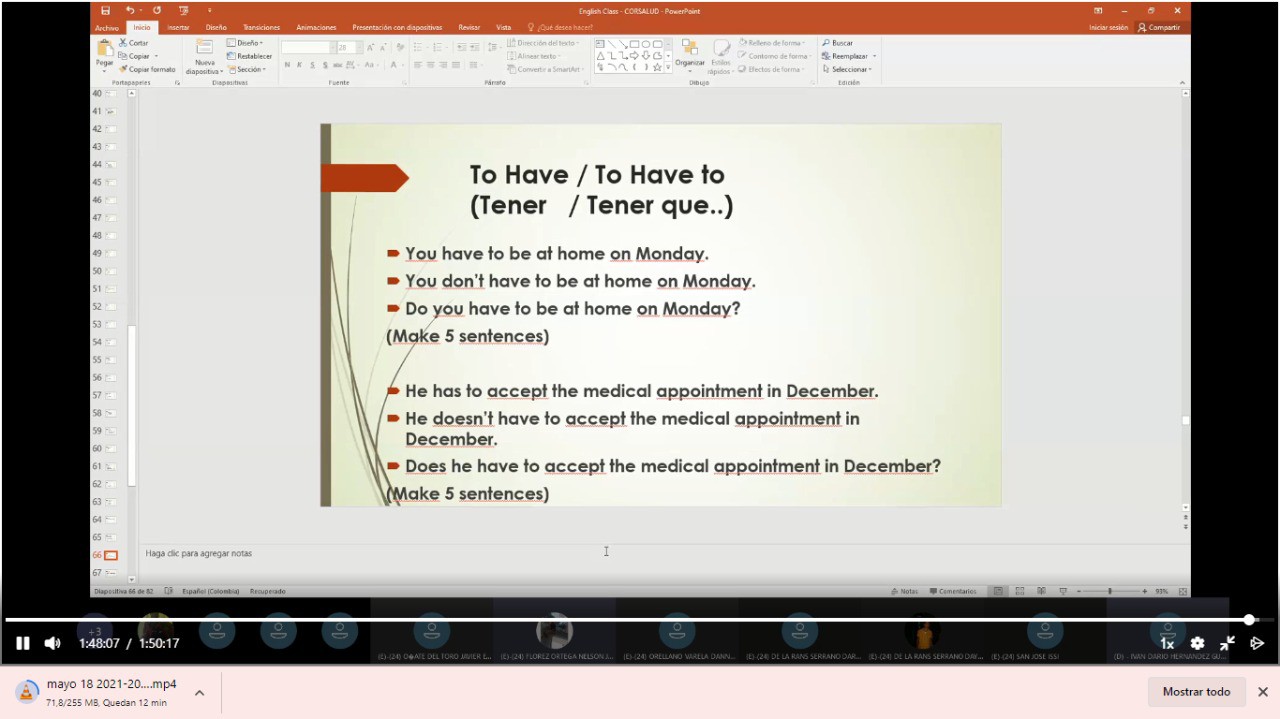This screenshot has width=1280, height=719.
Task: Click the Undo arrow icon
Action: tap(130, 10)
